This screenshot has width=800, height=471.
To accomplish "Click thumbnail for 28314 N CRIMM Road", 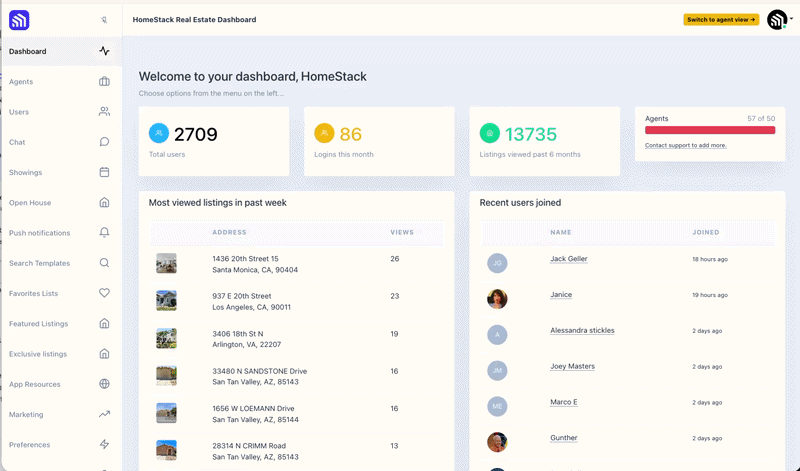I will 166,450.
